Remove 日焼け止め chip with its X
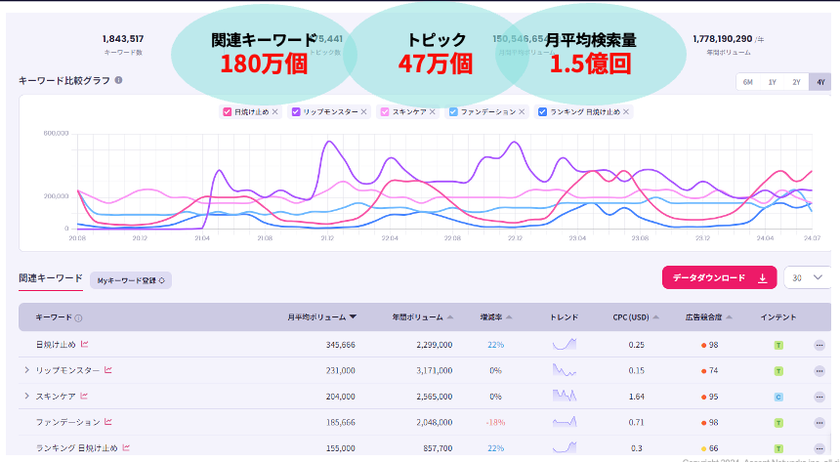840x462 pixels. [x=275, y=112]
